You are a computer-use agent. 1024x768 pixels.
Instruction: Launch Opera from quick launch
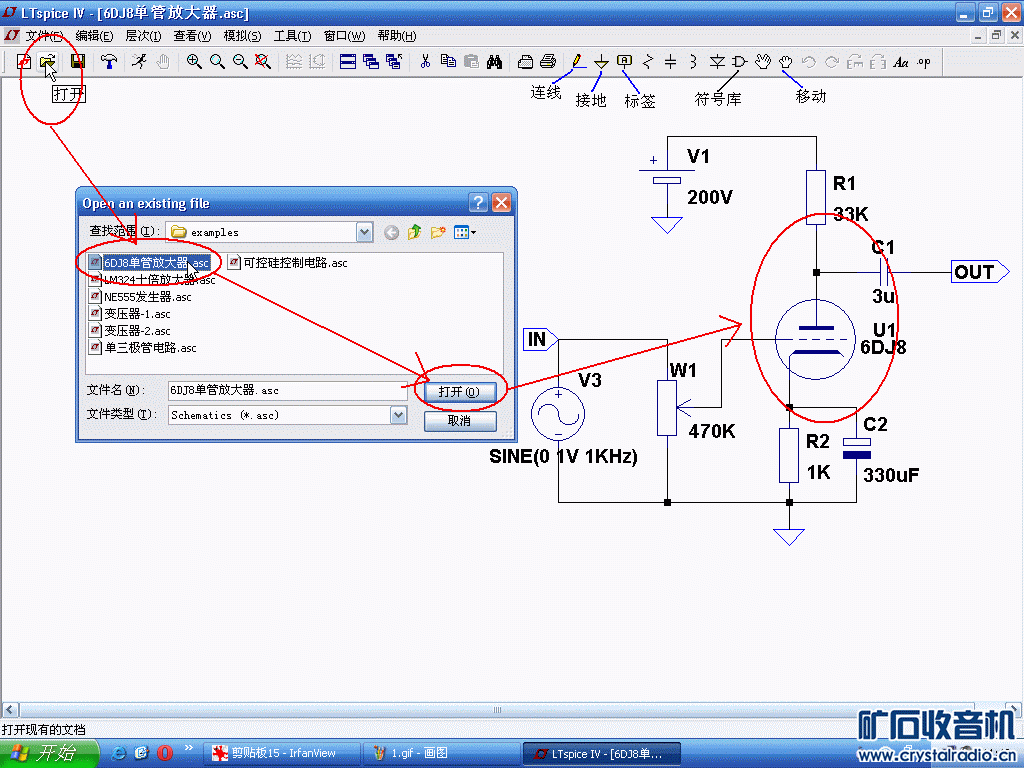tap(165, 753)
